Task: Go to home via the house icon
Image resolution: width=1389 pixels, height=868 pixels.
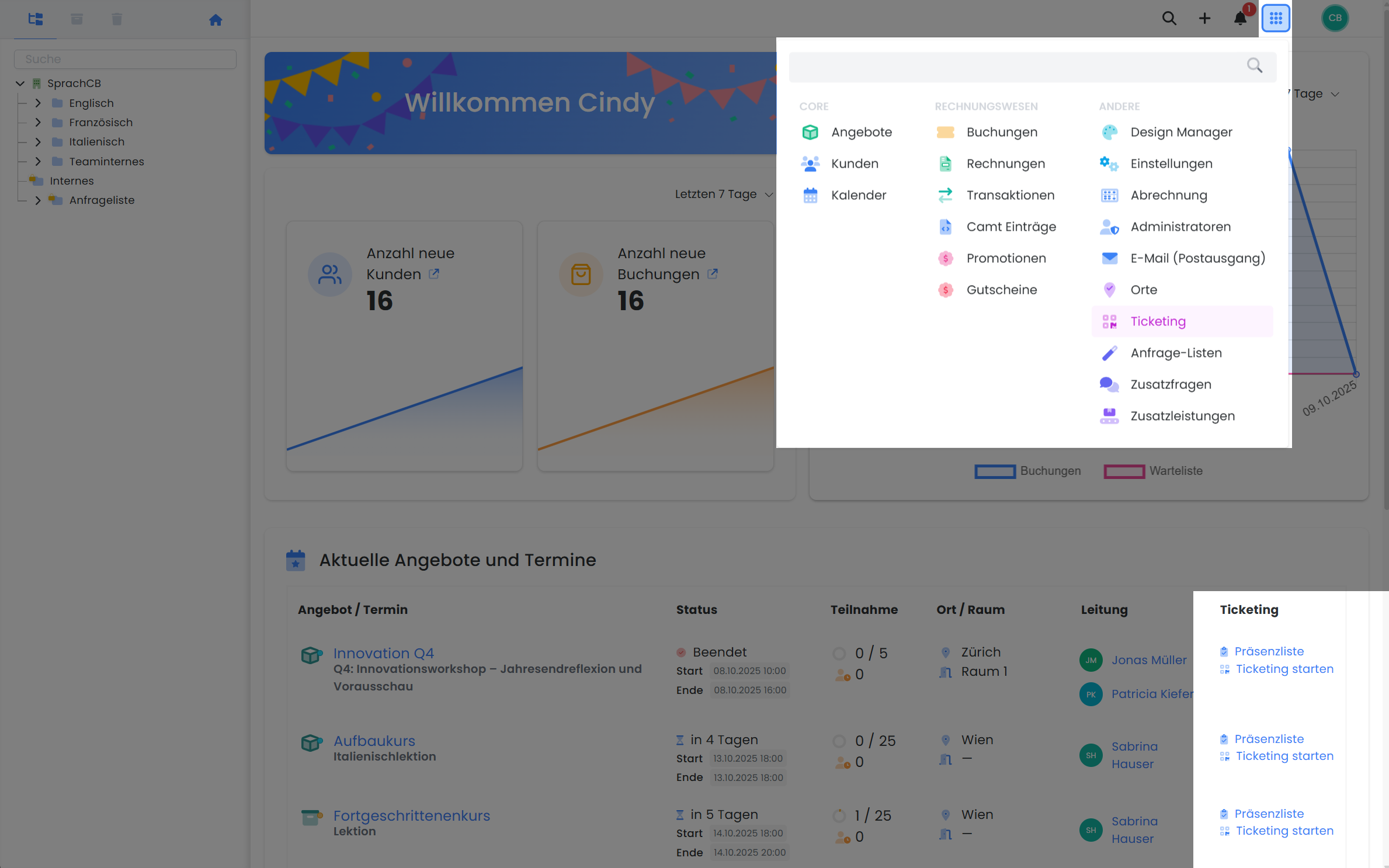Action: click(x=216, y=20)
